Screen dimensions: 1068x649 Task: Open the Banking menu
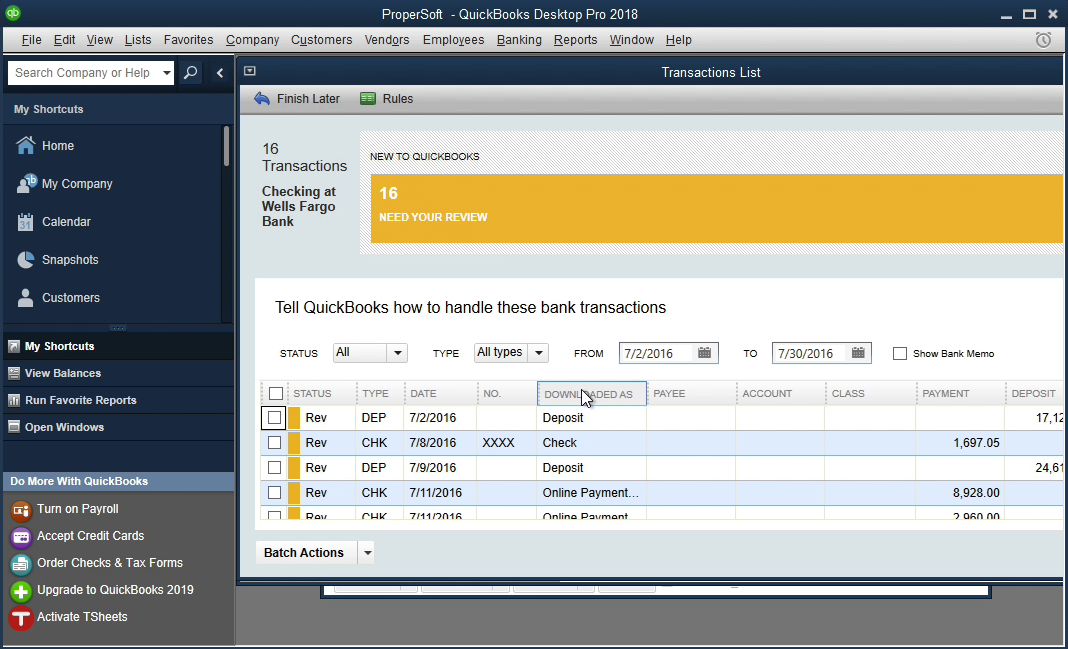(519, 40)
